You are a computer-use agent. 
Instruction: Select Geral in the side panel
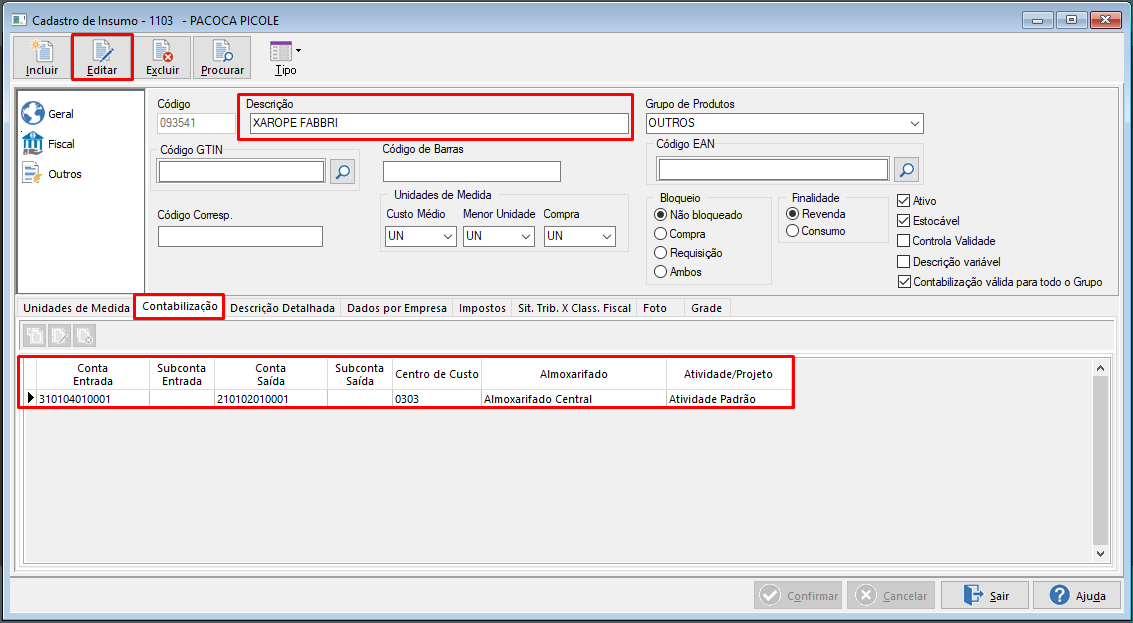pyautogui.click(x=48, y=113)
